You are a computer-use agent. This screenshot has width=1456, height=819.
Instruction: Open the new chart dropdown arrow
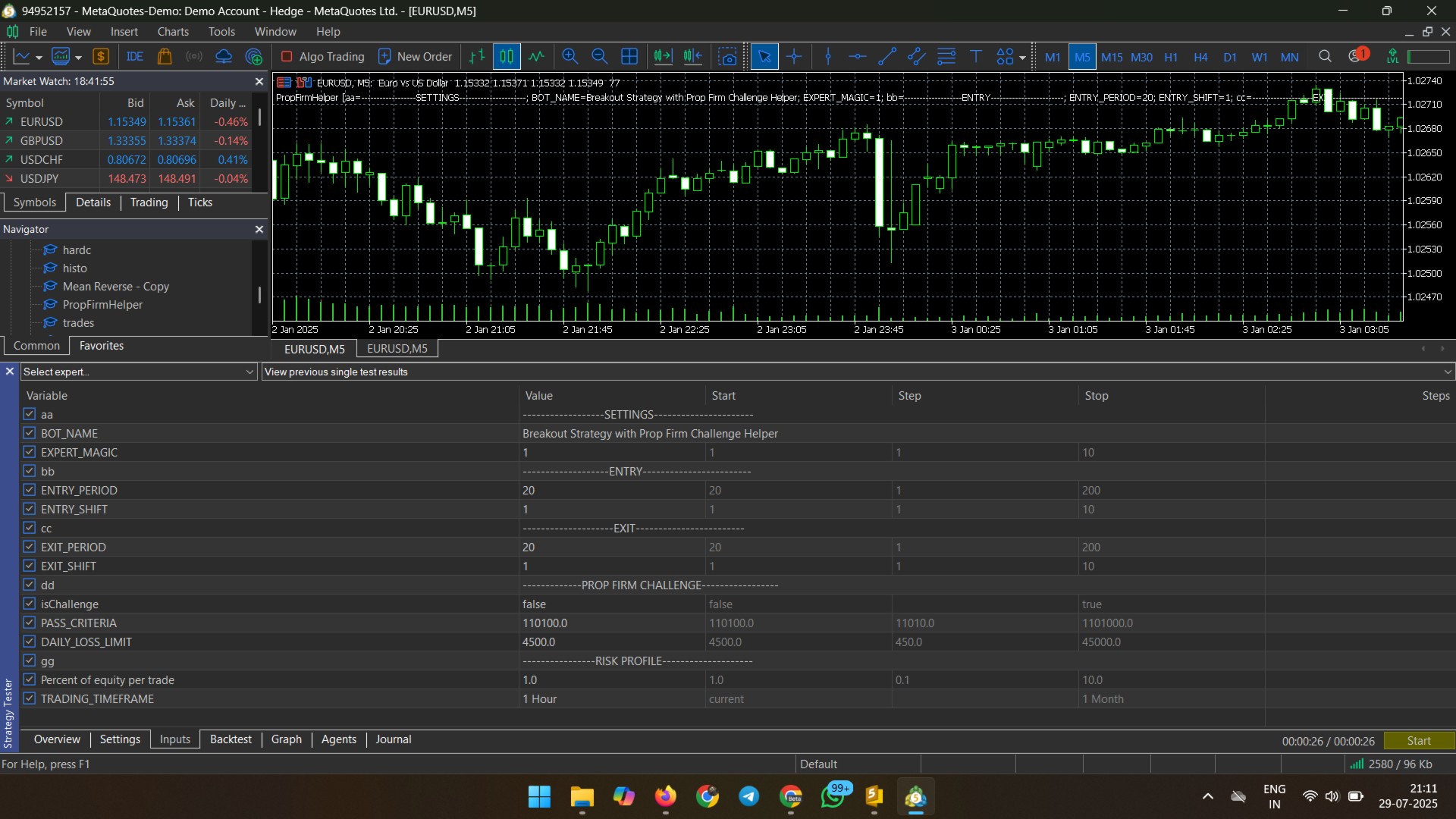(x=39, y=58)
